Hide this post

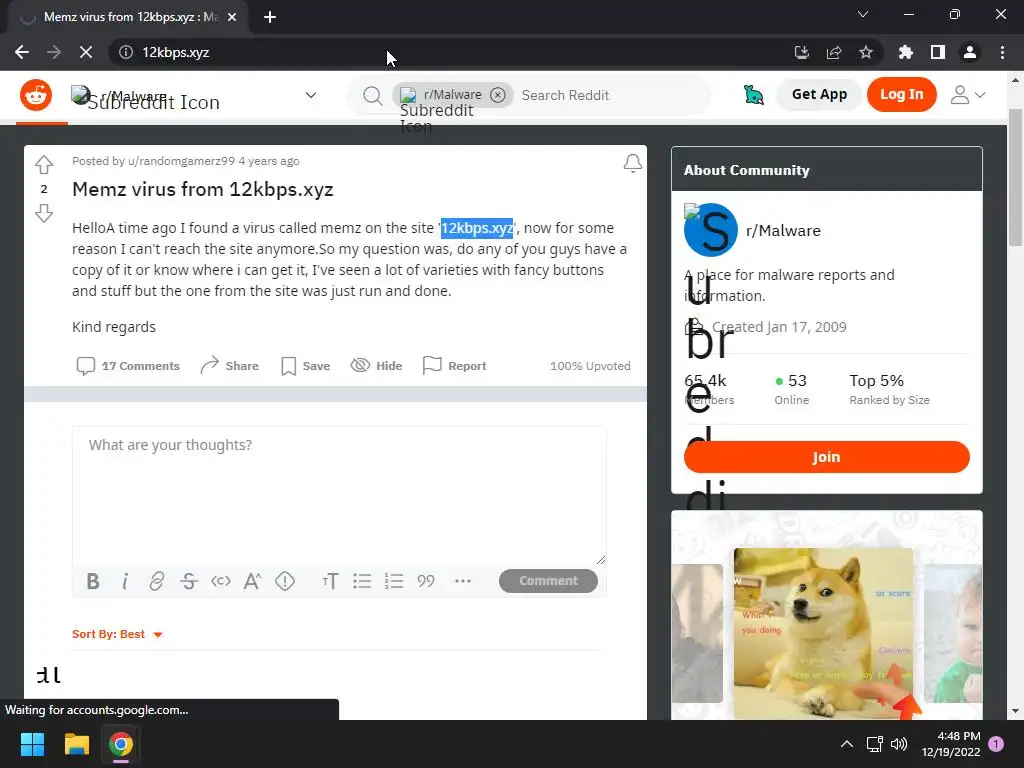click(376, 366)
